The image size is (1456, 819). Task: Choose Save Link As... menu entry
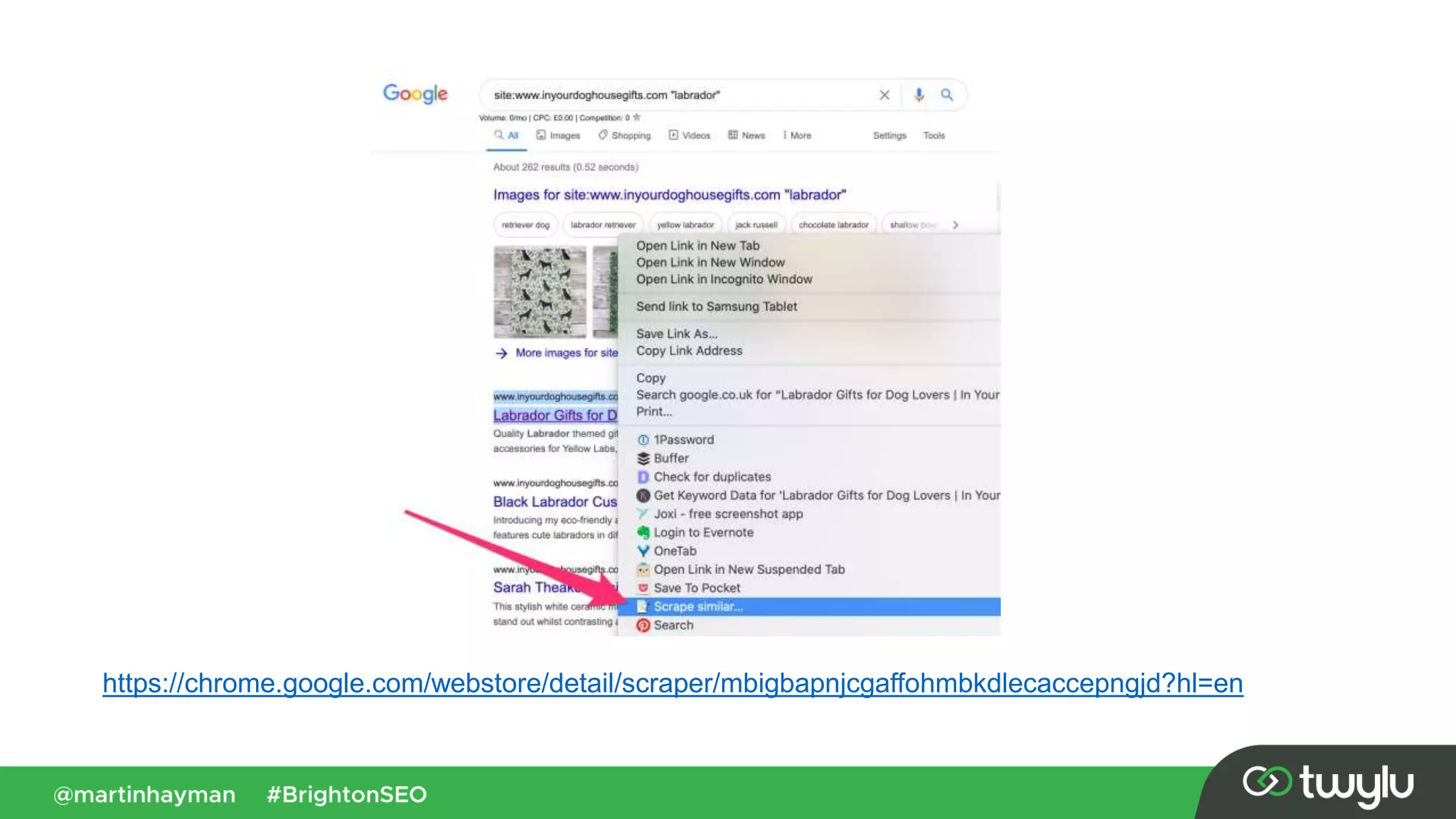pos(677,333)
